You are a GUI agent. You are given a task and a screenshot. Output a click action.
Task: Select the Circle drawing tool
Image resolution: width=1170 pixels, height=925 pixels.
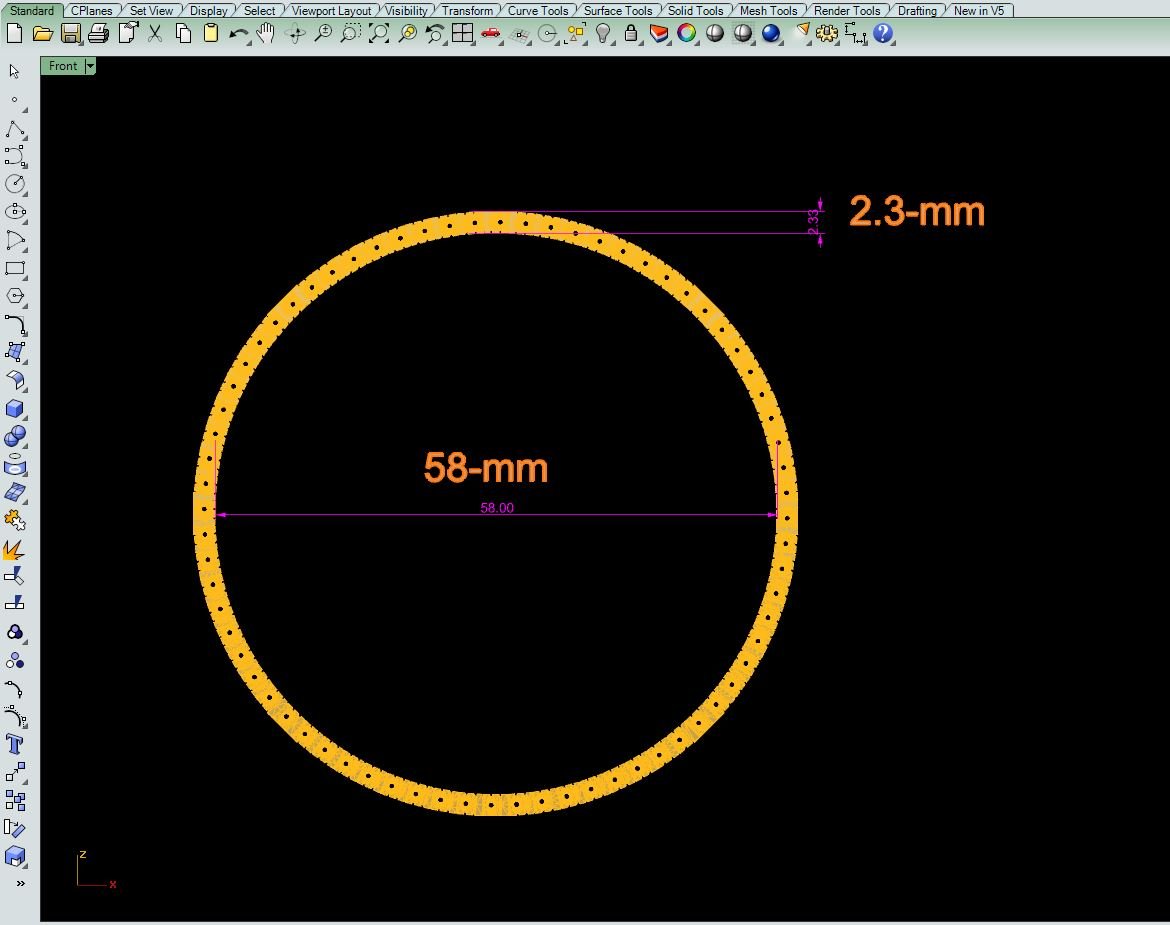(x=15, y=184)
